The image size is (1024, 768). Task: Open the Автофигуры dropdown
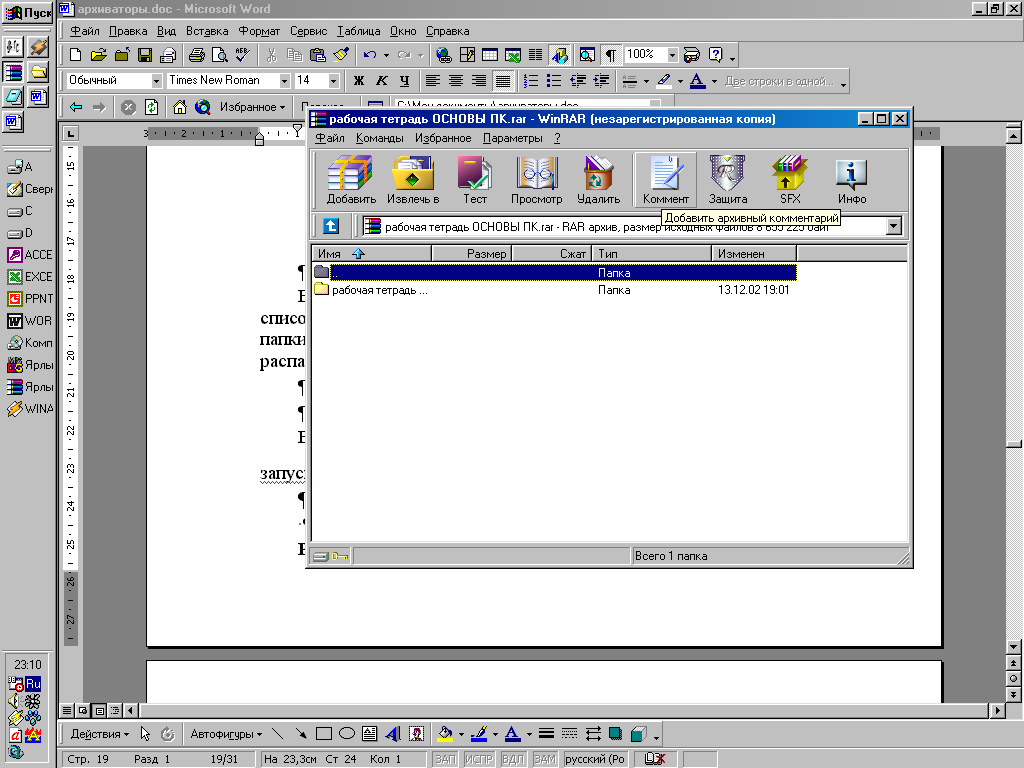point(226,734)
